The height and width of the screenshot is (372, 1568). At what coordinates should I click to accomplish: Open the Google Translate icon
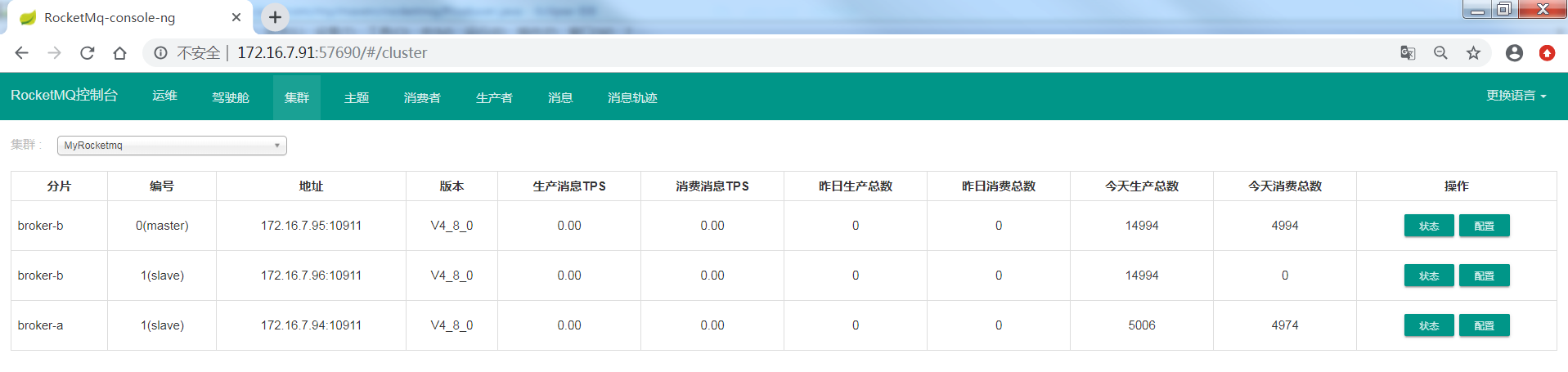1408,53
